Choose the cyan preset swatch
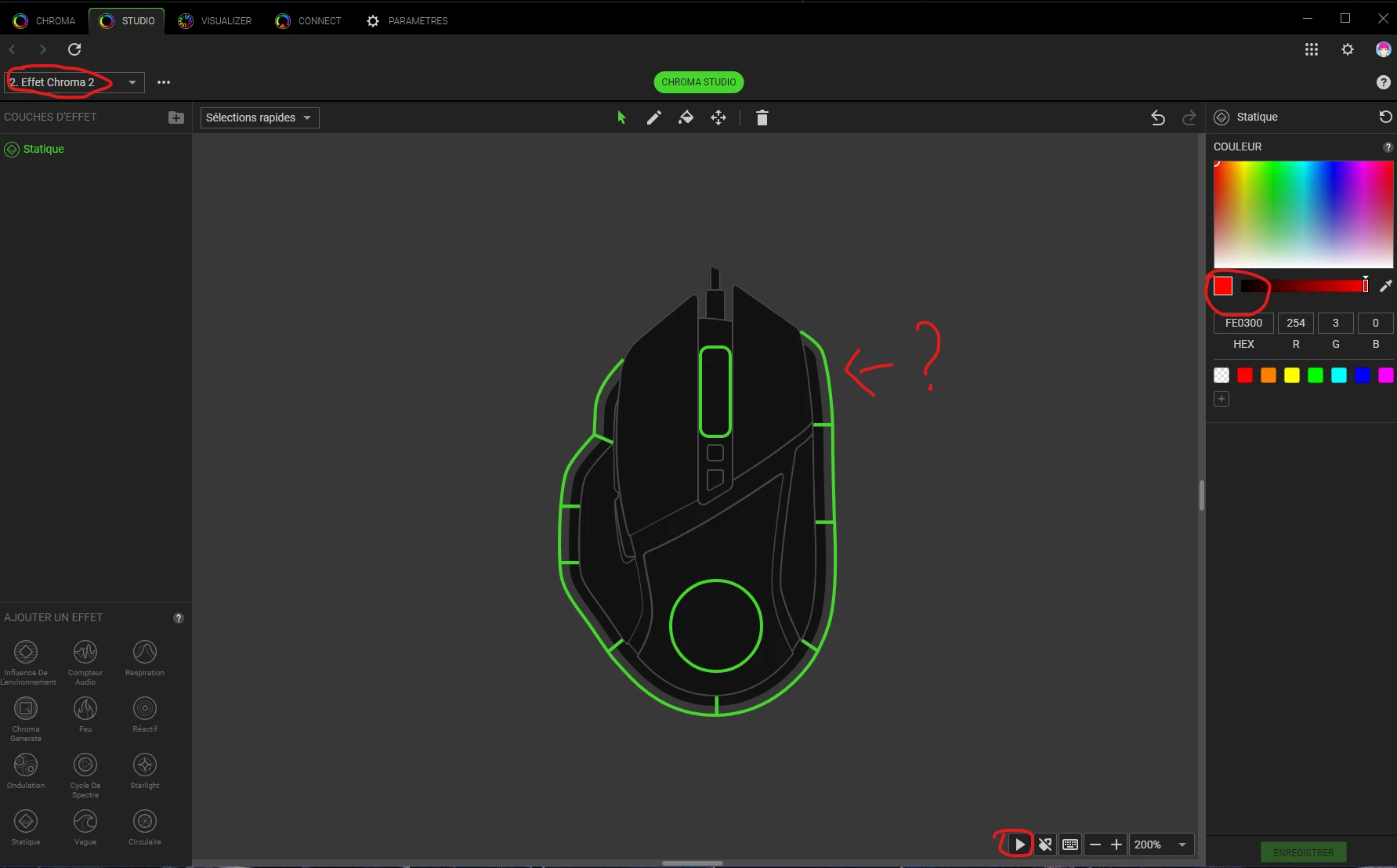 [1339, 375]
